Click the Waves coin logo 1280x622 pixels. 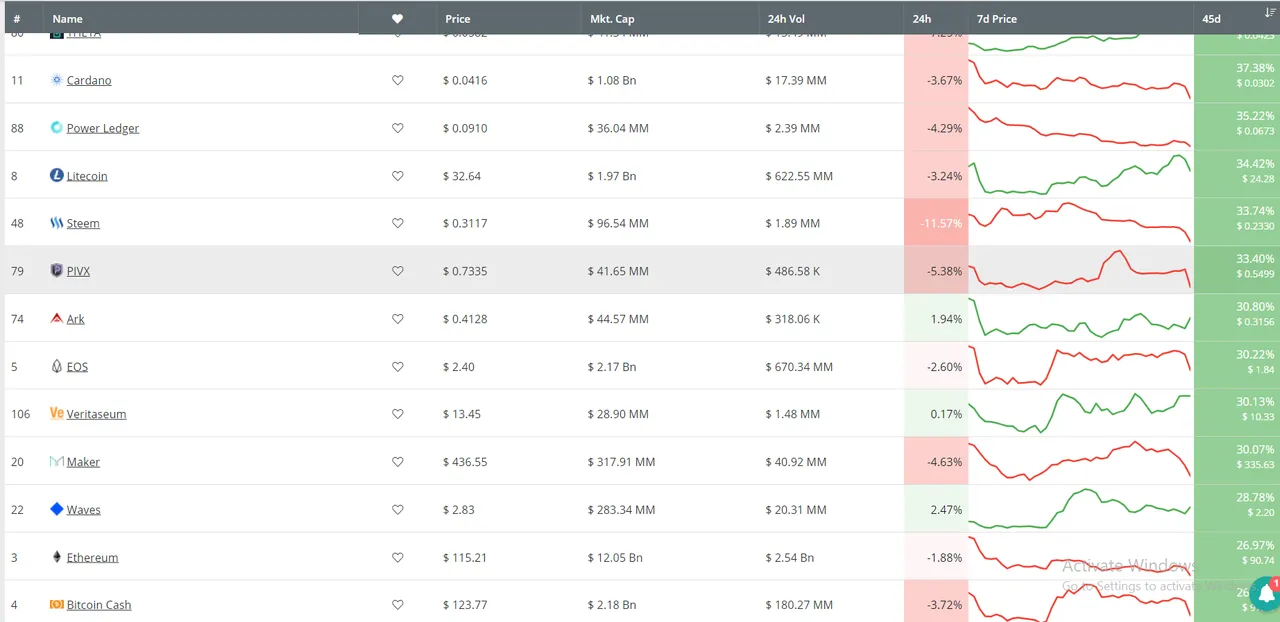(x=57, y=509)
